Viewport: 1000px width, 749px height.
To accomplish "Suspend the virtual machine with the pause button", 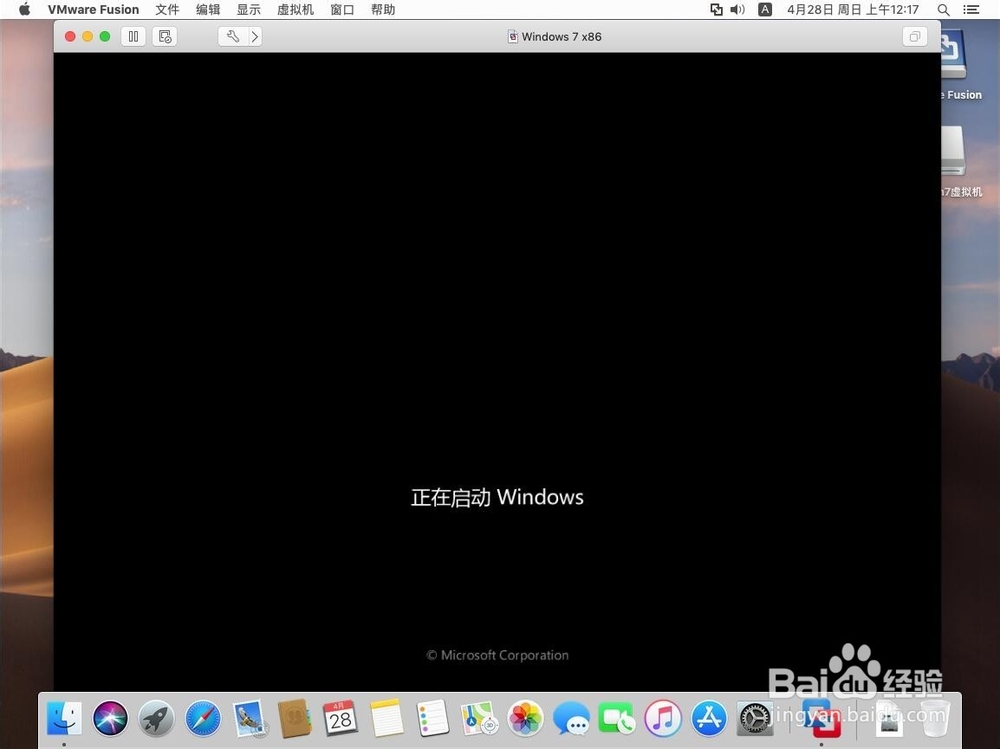I will 133,36.
